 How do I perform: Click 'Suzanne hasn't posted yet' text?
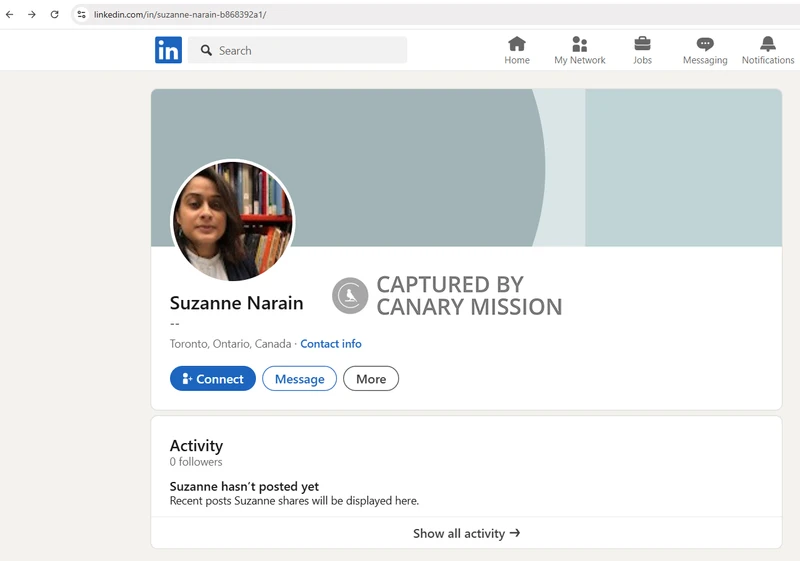tap(244, 487)
